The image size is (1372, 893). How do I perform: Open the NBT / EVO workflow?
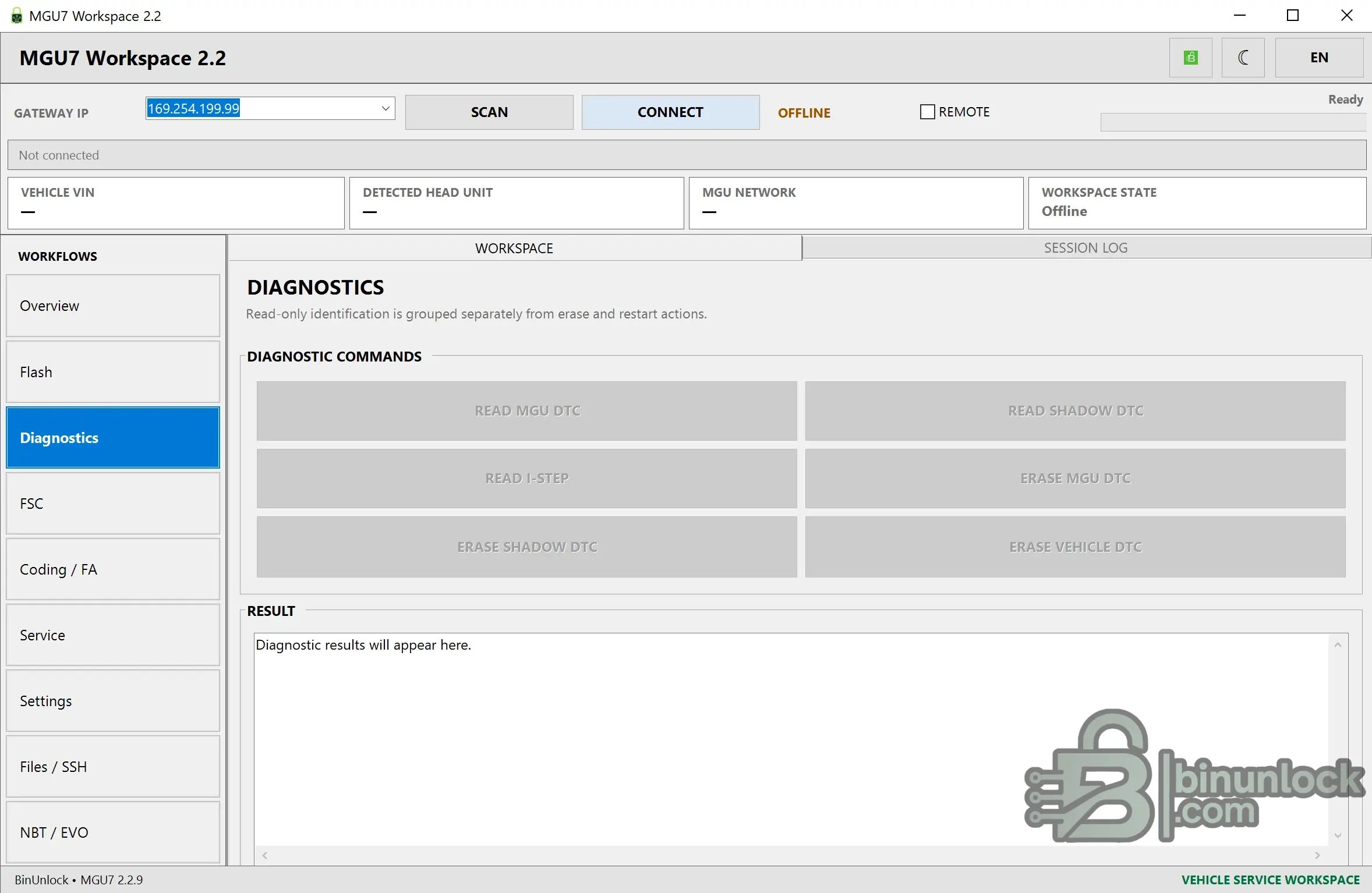pos(113,832)
